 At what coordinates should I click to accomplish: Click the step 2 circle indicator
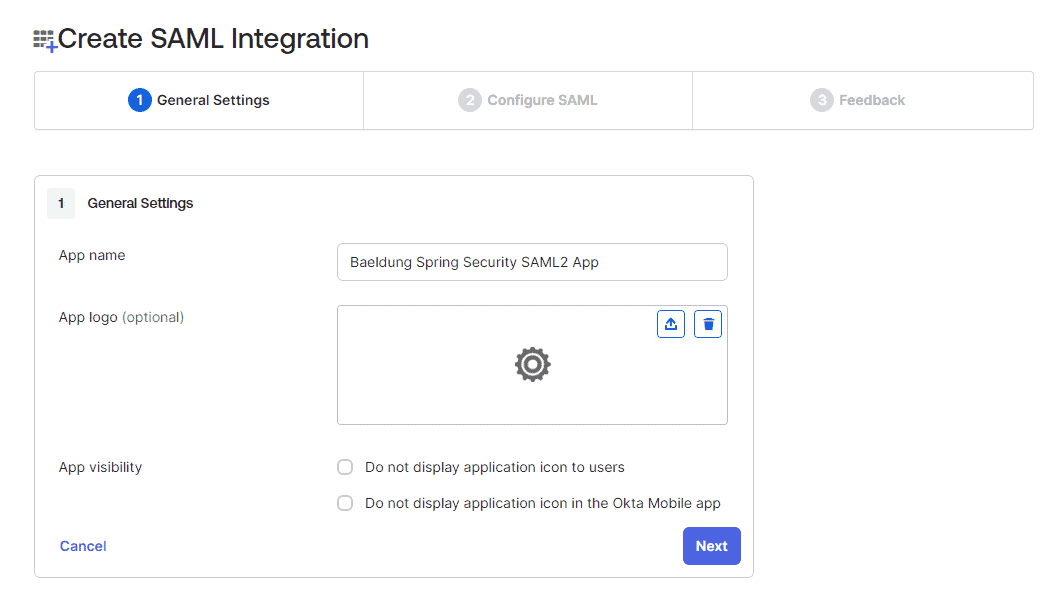pos(469,100)
